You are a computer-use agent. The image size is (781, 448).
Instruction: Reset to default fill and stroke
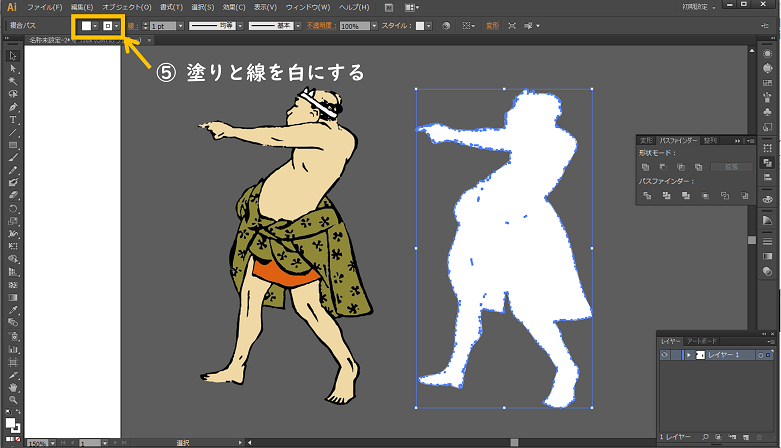point(8,412)
